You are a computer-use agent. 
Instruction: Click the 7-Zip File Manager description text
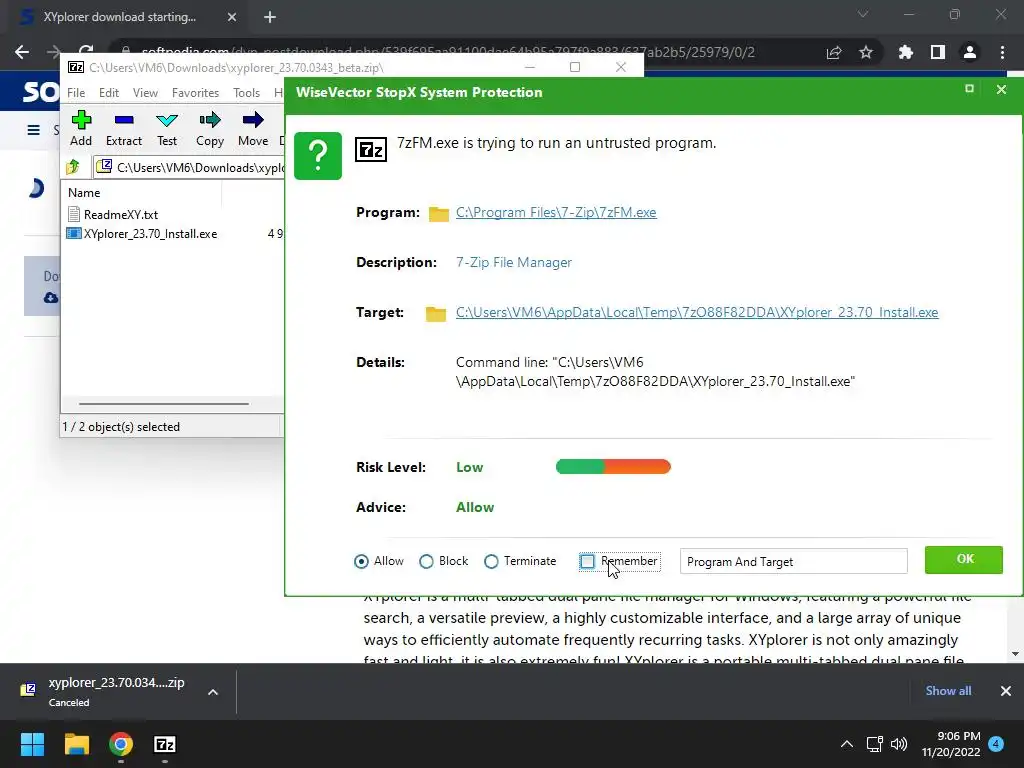tap(513, 263)
